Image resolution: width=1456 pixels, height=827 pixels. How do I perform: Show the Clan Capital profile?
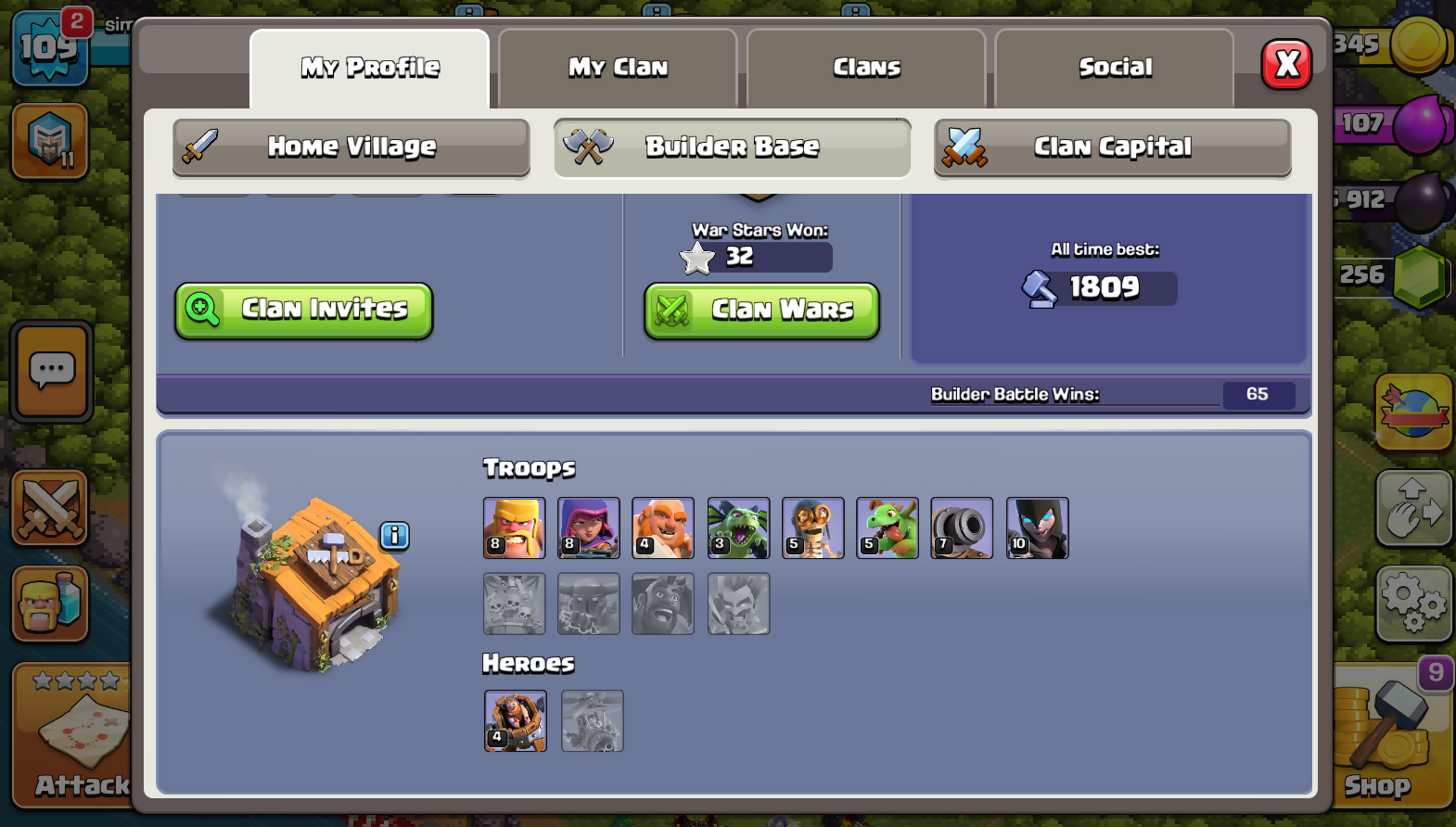pyautogui.click(x=1113, y=147)
